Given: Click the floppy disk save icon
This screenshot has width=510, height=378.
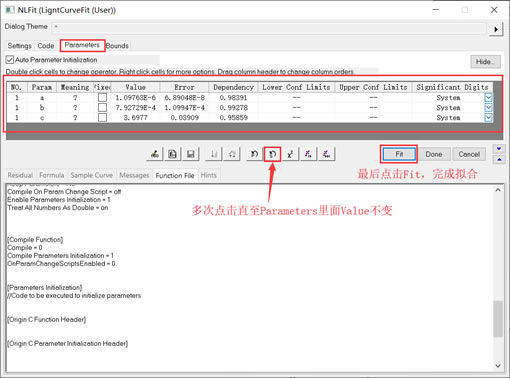Looking at the screenshot, I should [191, 154].
